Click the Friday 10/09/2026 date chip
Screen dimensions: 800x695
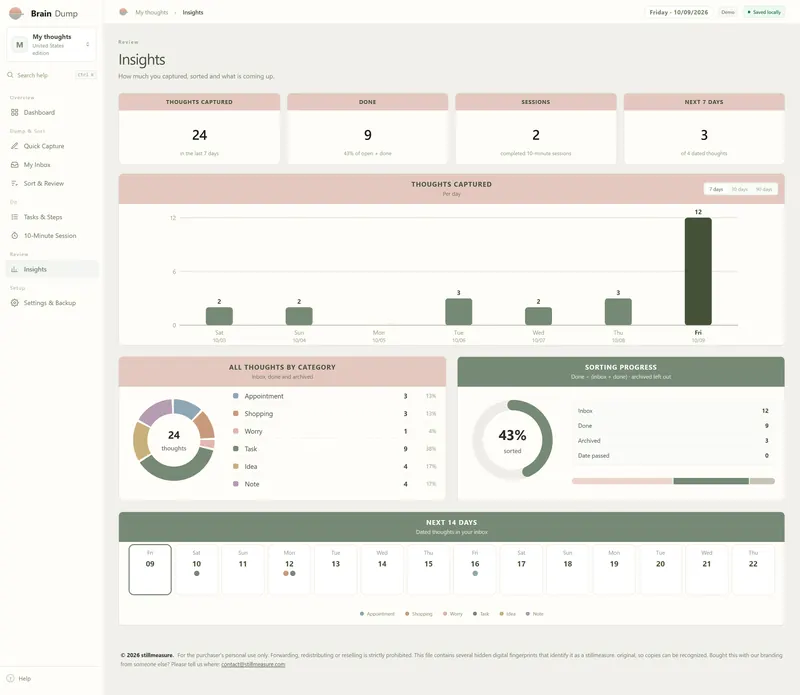click(679, 12)
